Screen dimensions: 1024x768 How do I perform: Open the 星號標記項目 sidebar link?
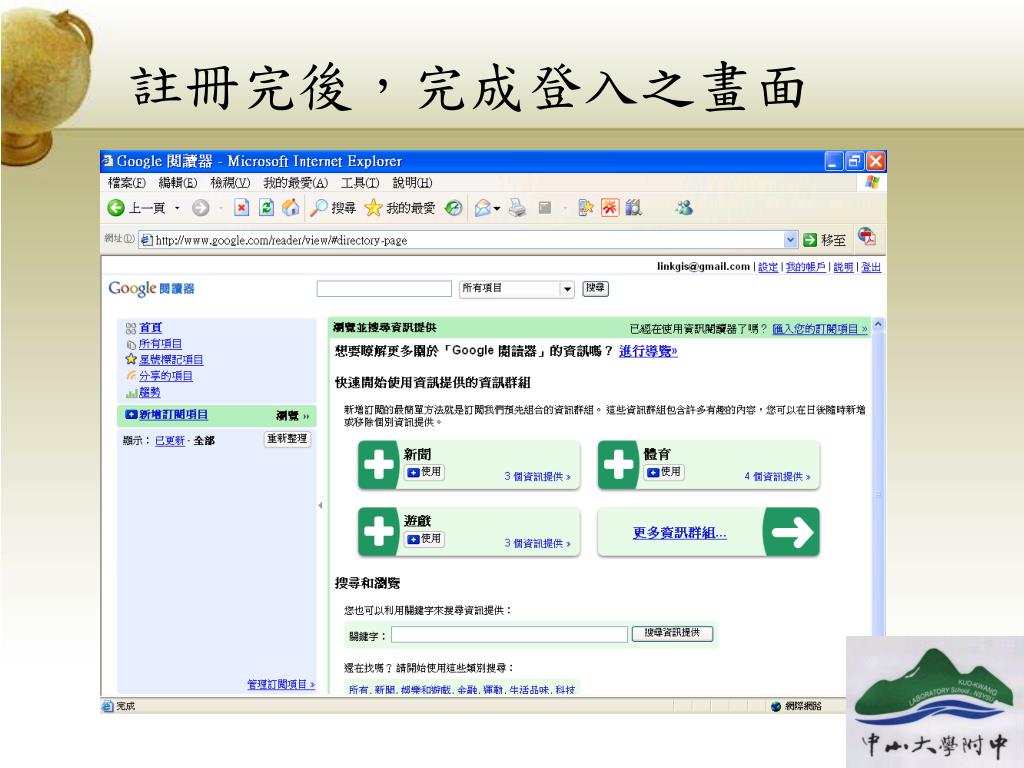click(x=171, y=360)
